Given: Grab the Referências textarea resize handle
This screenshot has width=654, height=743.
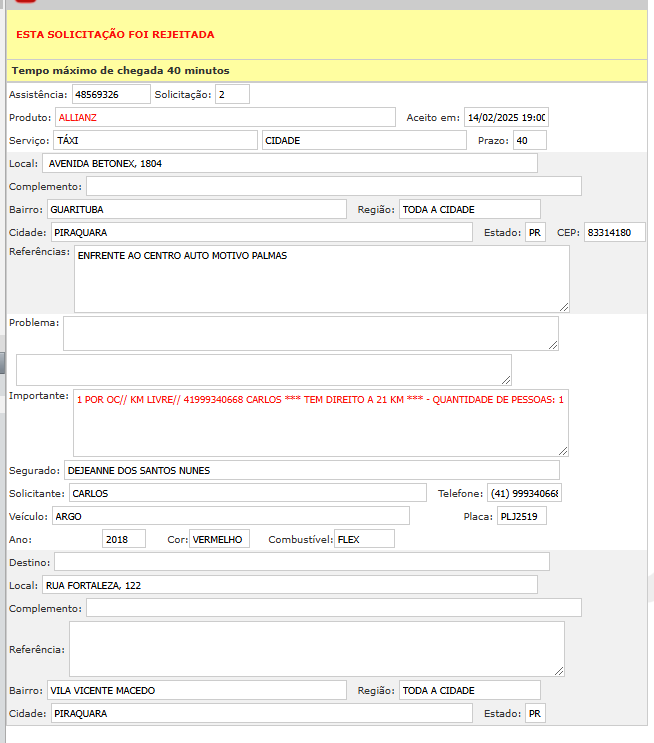Looking at the screenshot, I should pos(564,307).
